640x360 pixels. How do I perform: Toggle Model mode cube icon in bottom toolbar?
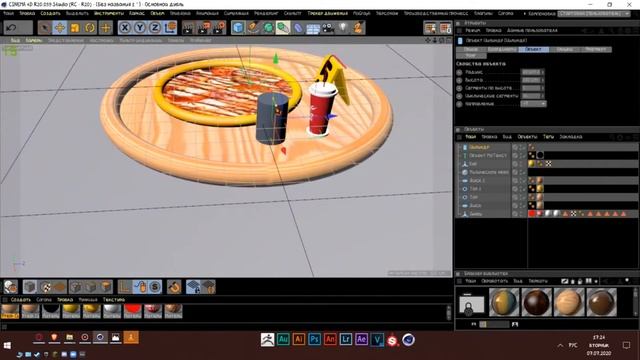tap(29, 287)
